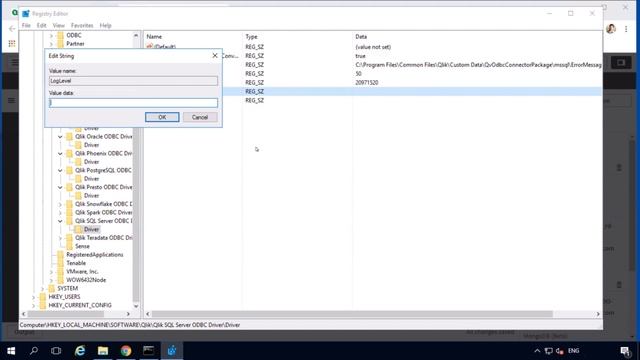
Task: Expand the Partner tree node
Action: 51,44
